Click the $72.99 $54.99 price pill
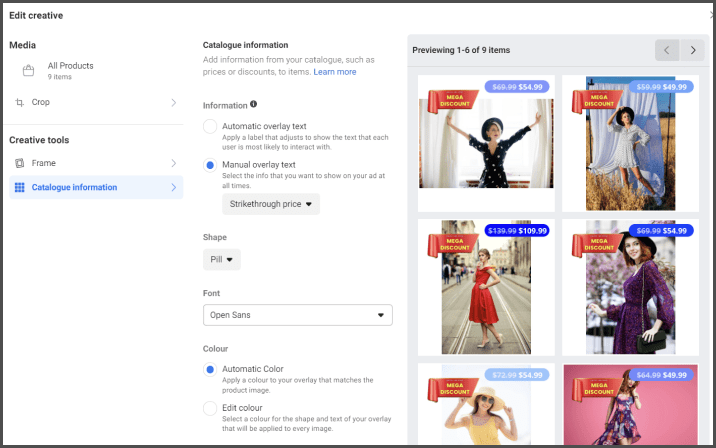Viewport: 716px width, 448px height. click(x=517, y=375)
